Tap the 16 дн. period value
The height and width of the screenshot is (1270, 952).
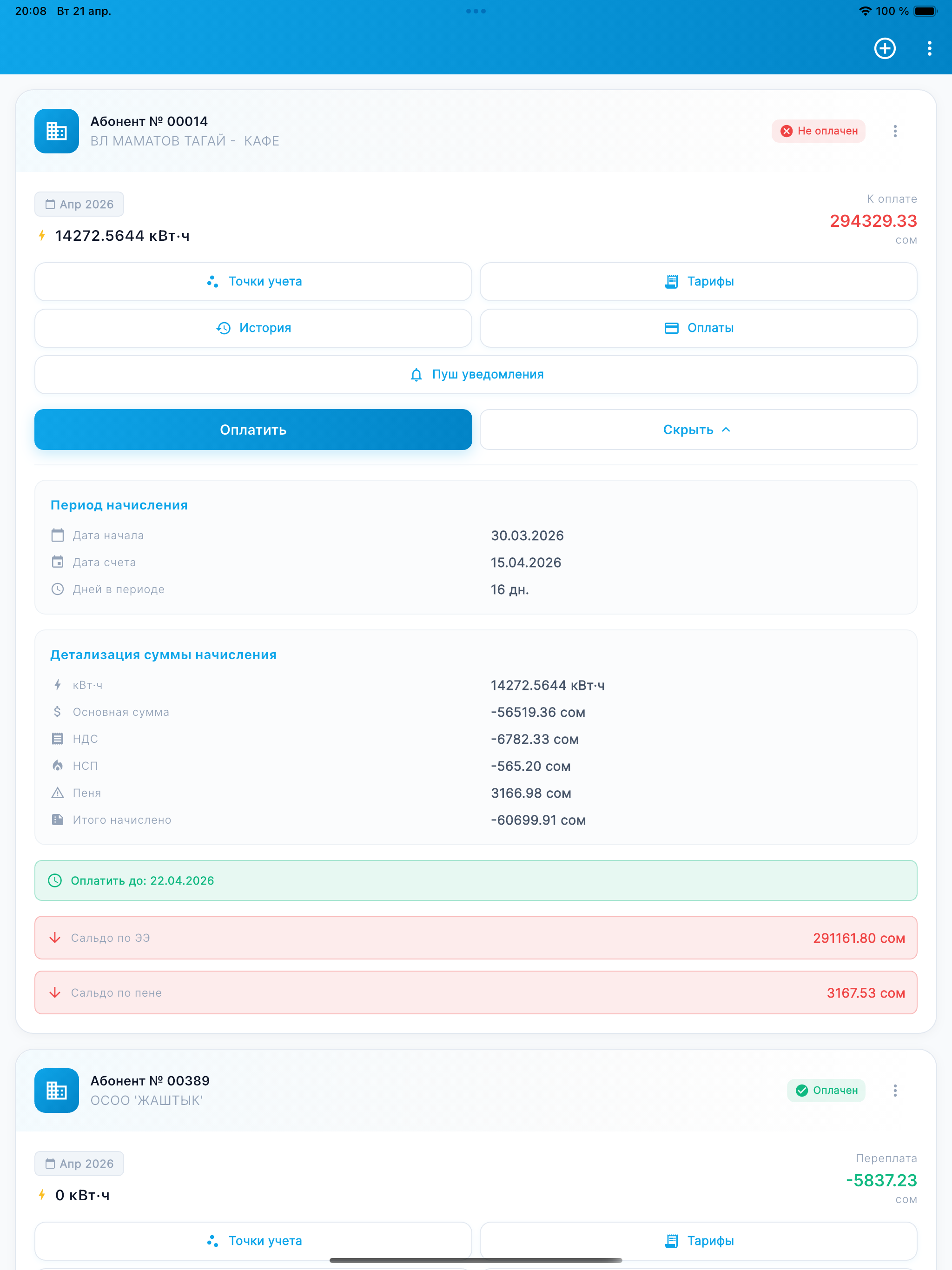tap(510, 589)
